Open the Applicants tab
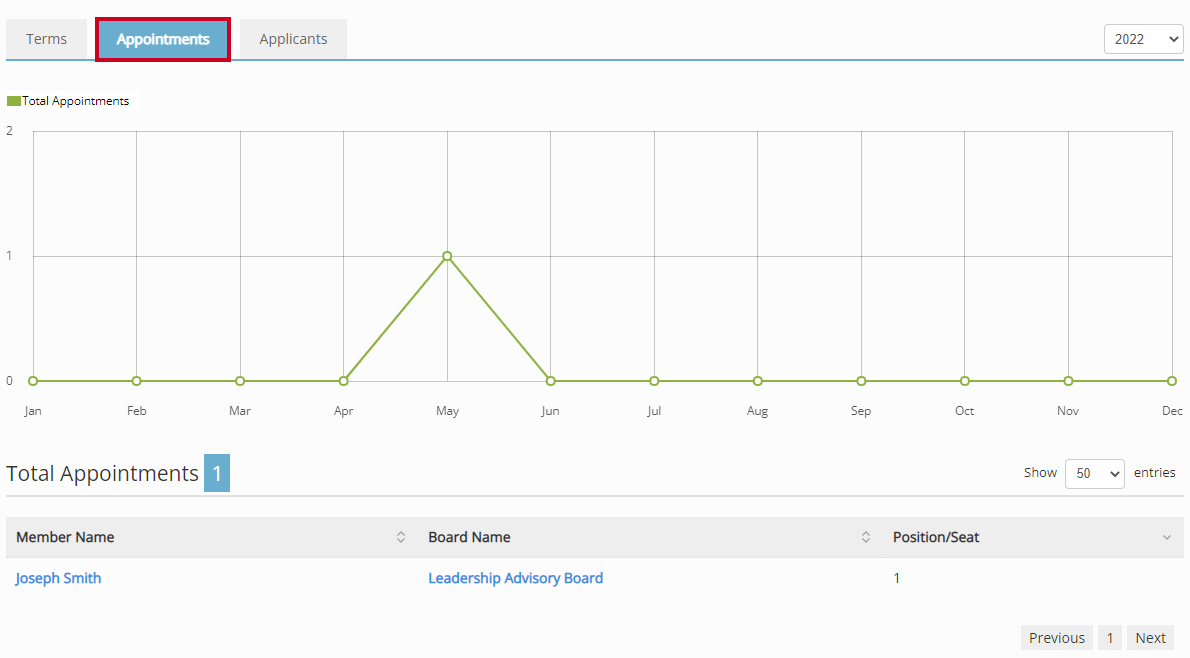This screenshot has height=658, width=1190. click(293, 39)
